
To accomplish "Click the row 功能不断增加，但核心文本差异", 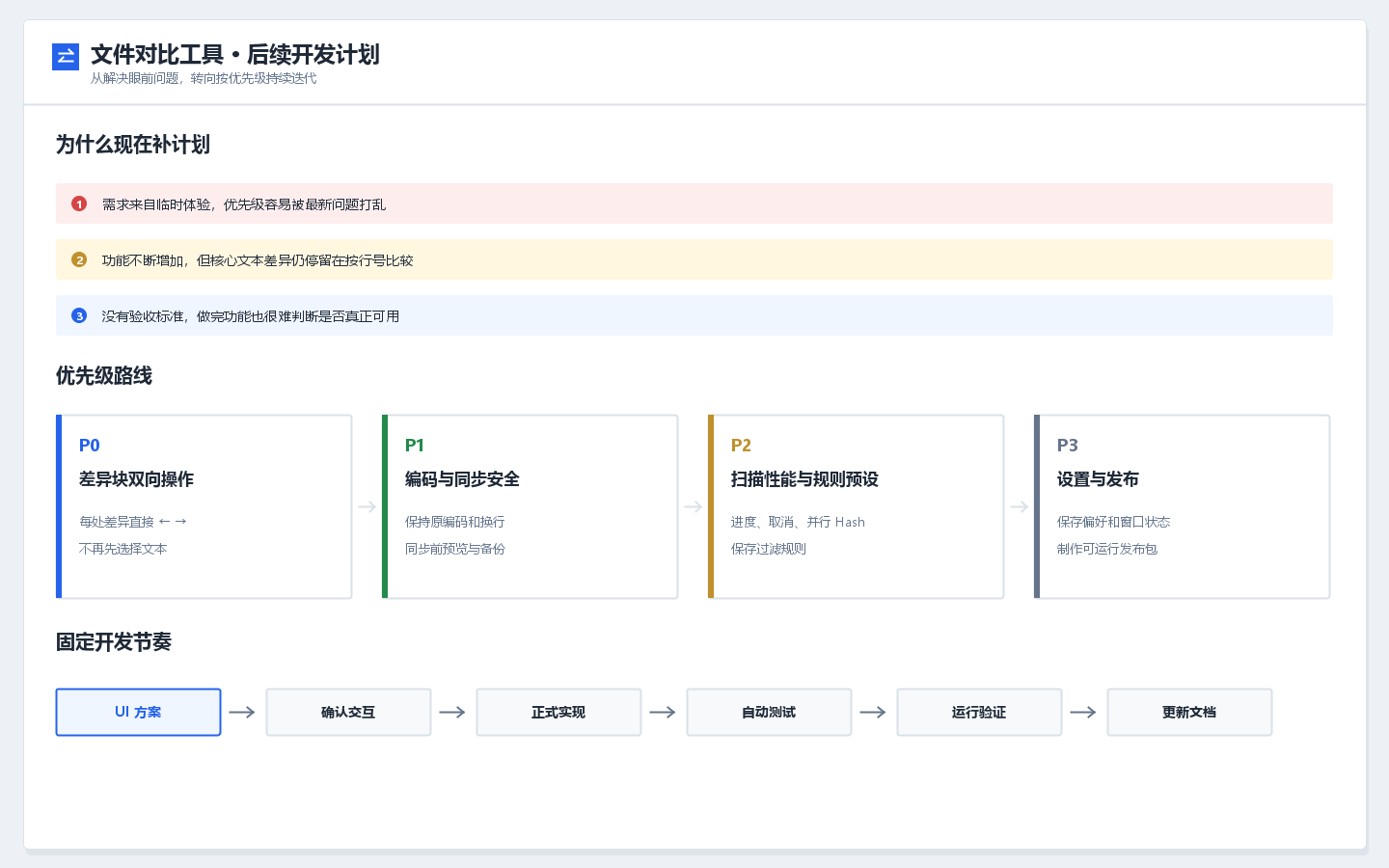I will 694,259.
